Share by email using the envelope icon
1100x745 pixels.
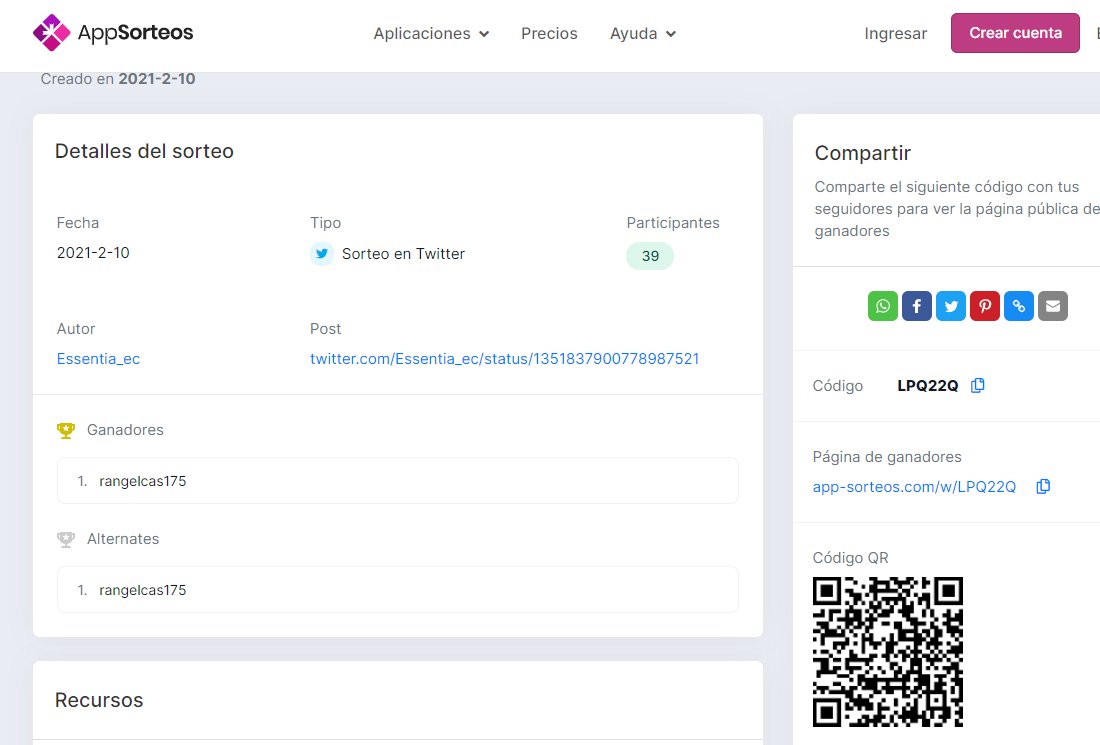[x=1053, y=306]
